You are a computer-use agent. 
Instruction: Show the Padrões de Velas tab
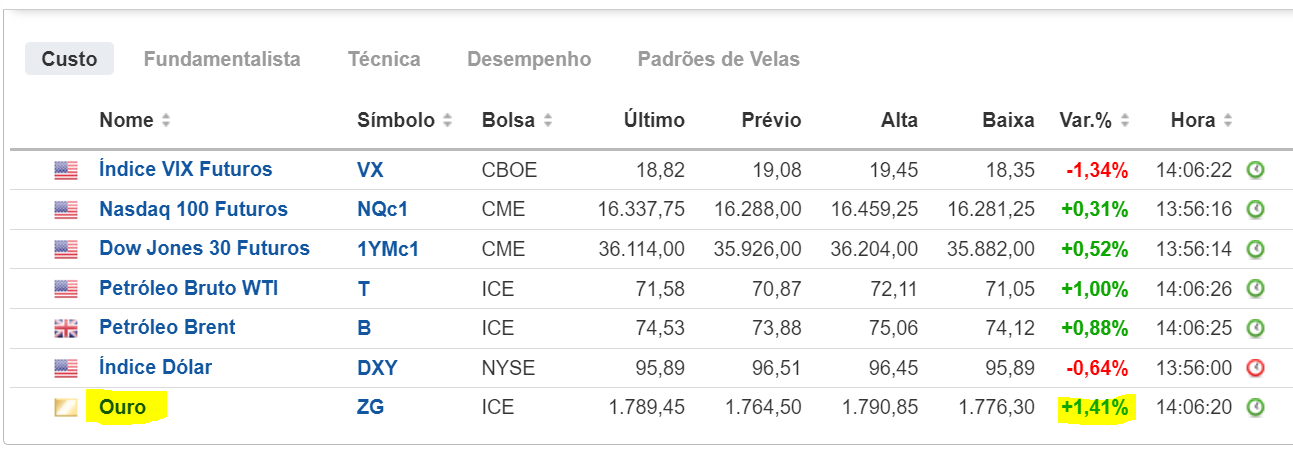tap(718, 59)
